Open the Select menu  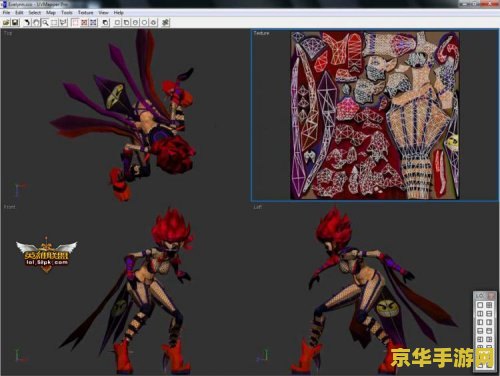click(x=35, y=13)
